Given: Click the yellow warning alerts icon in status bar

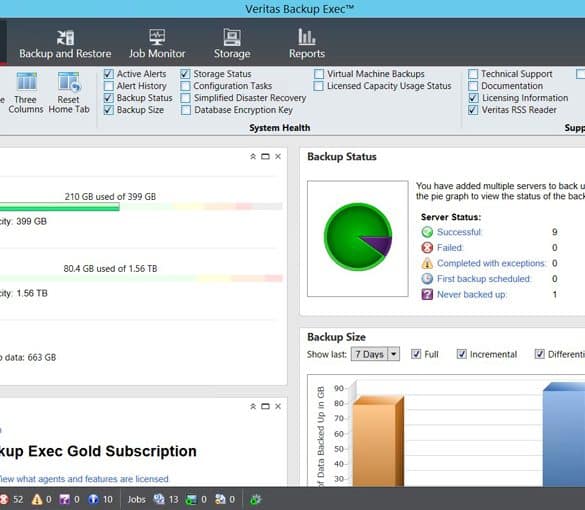Looking at the screenshot, I should [37, 500].
